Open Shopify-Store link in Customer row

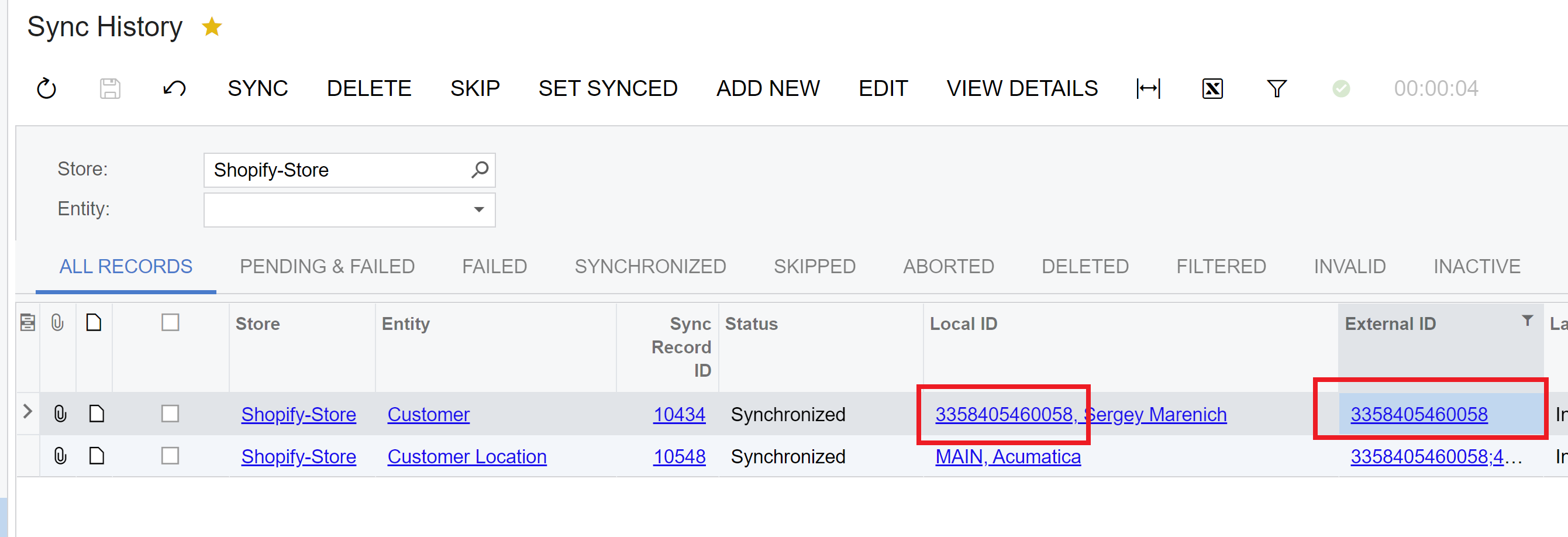pyautogui.click(x=299, y=415)
